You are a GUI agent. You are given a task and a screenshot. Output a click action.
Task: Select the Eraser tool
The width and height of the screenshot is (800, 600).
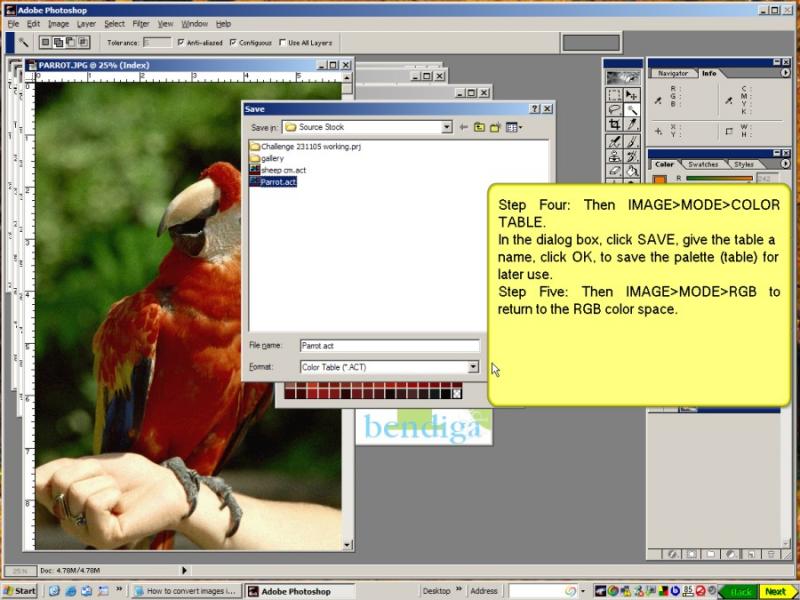pyautogui.click(x=614, y=171)
